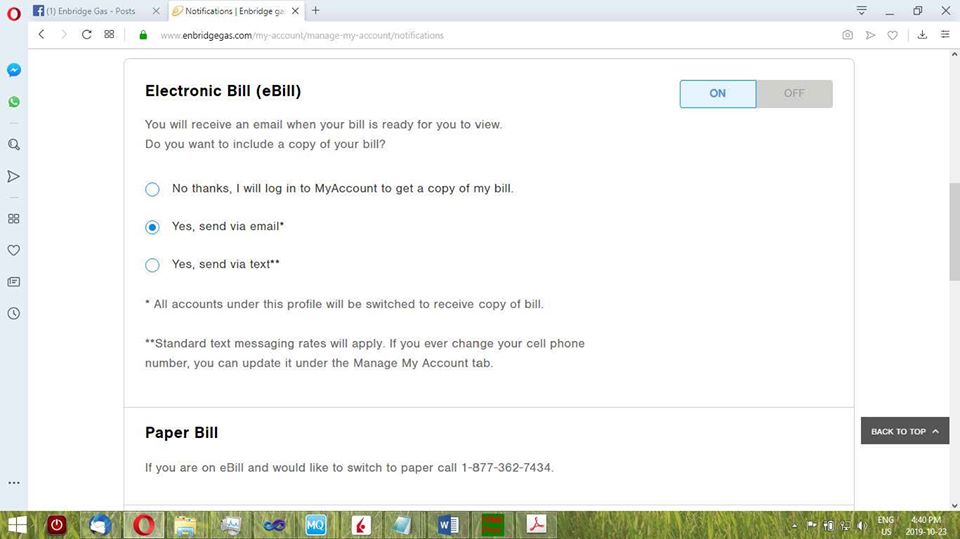Open a new browser tab
Viewport: 960px width, 539px height.
pos(316,10)
